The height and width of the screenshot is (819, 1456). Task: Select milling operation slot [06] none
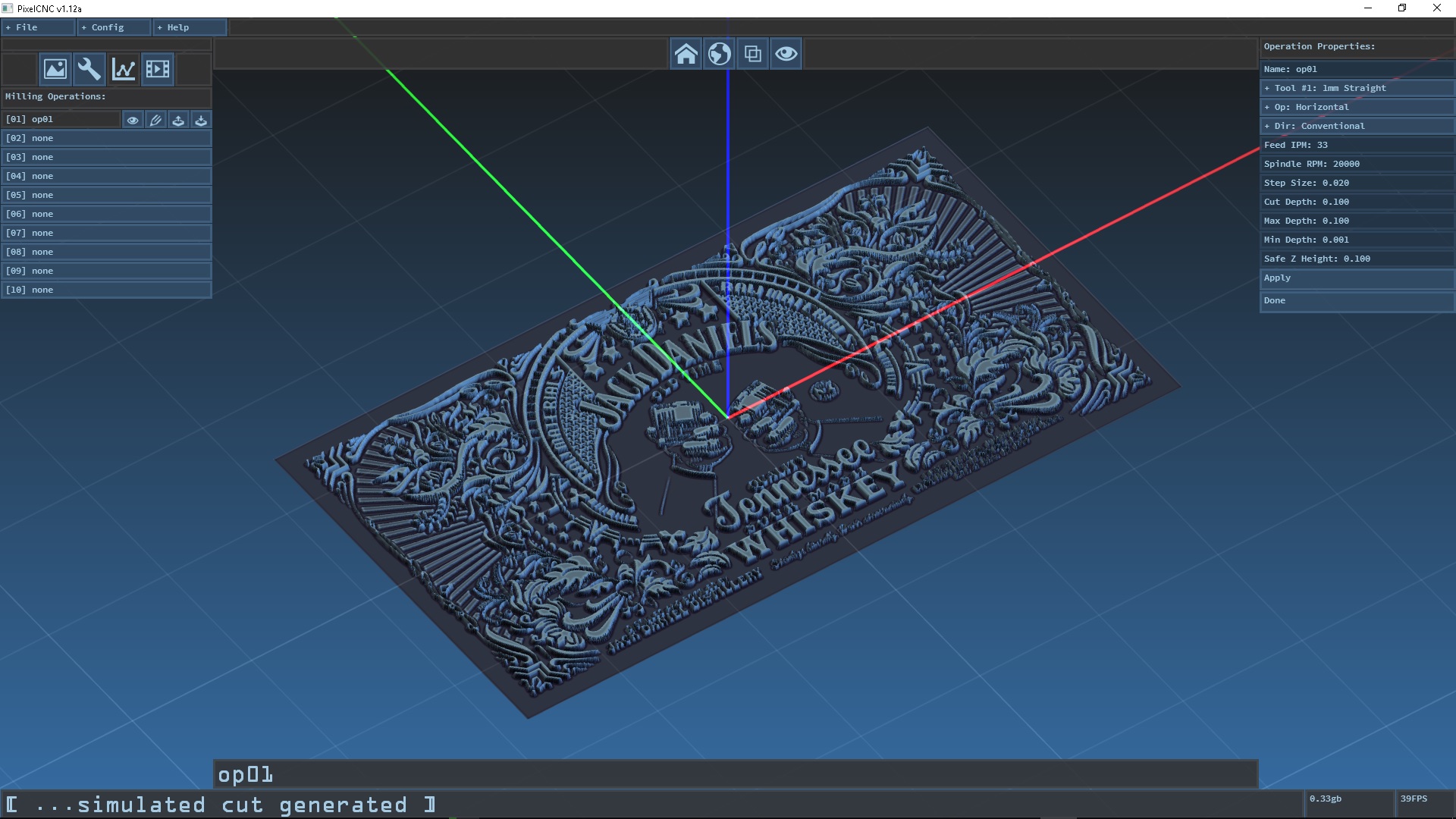106,214
